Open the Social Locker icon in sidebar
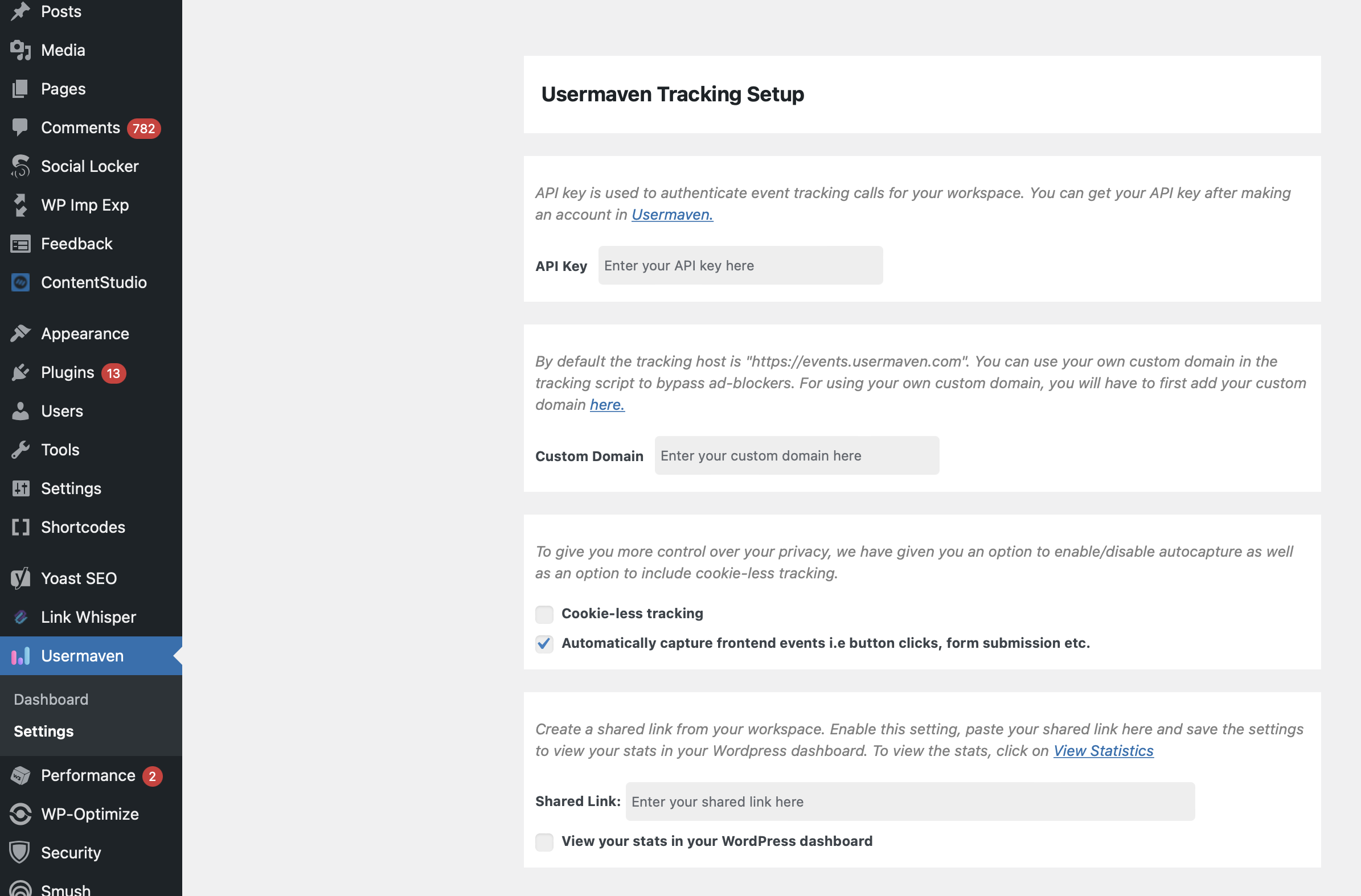The height and width of the screenshot is (896, 1361). [21, 166]
